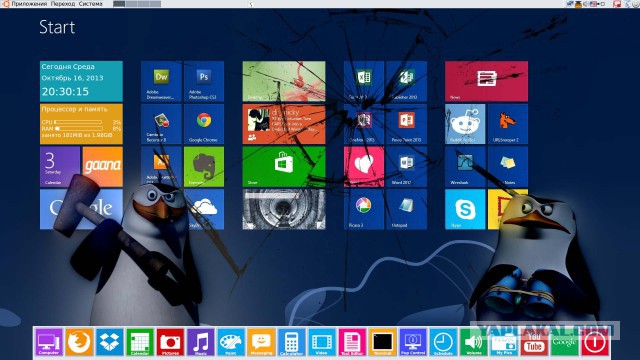
Task: Open the SkyDrive cloud tile
Action: coord(205,209)
